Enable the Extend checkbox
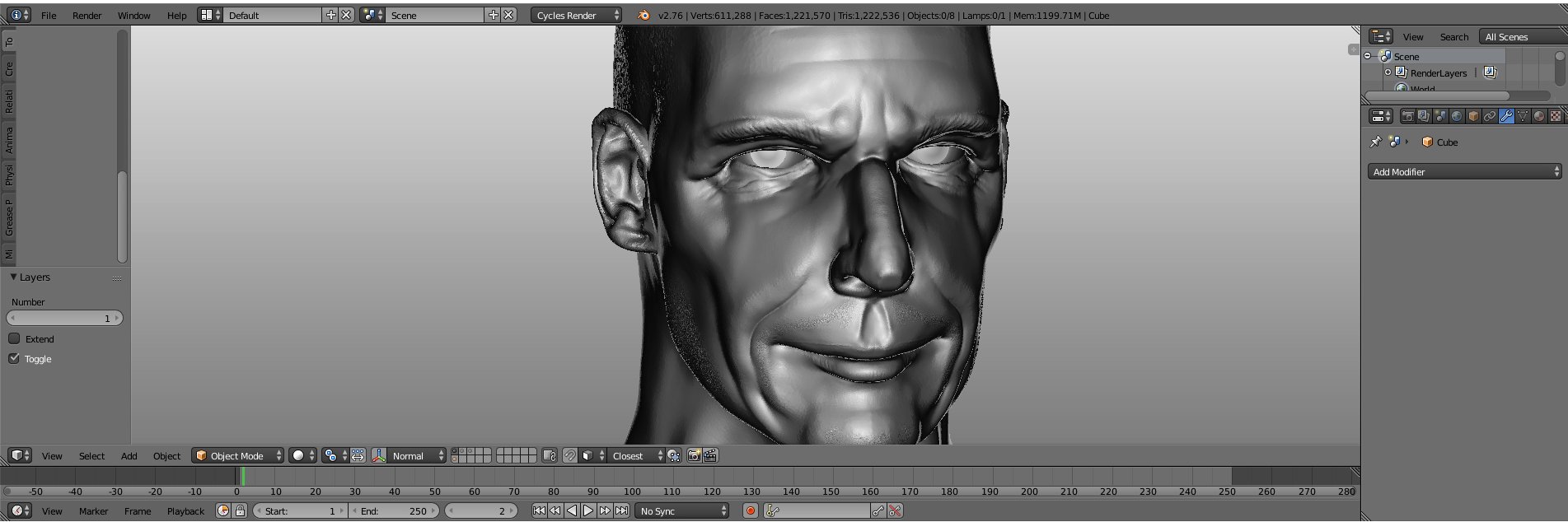The image size is (1568, 522). click(14, 338)
